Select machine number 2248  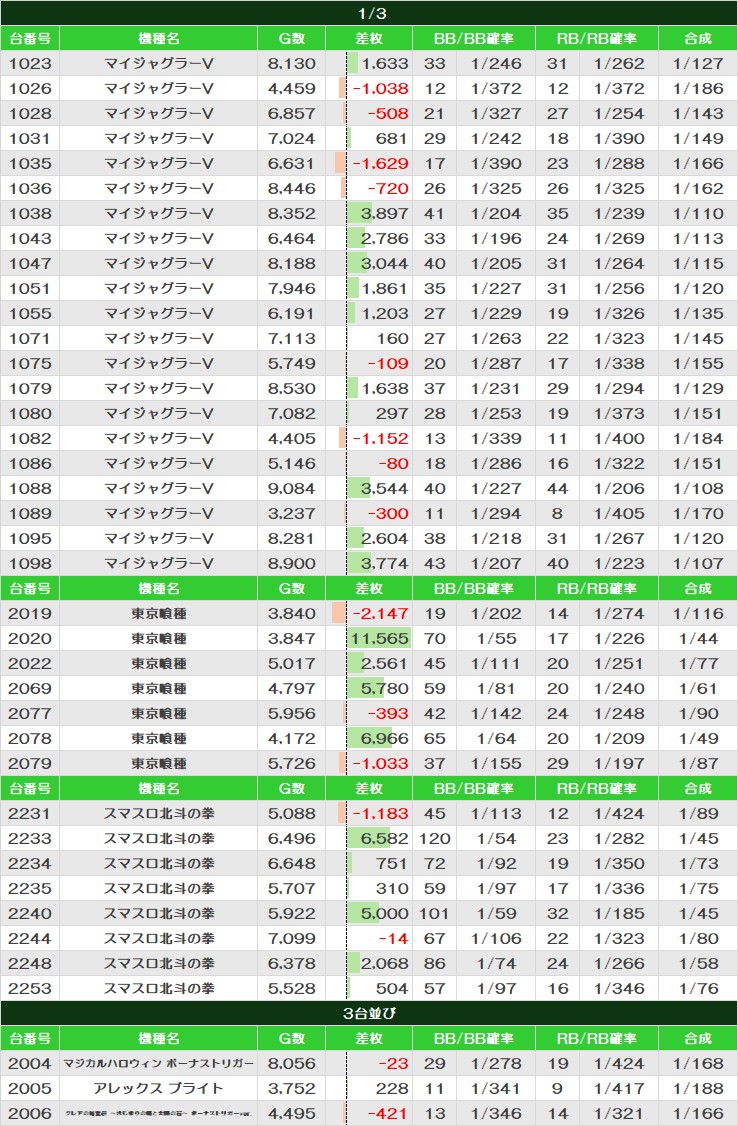click(30, 964)
